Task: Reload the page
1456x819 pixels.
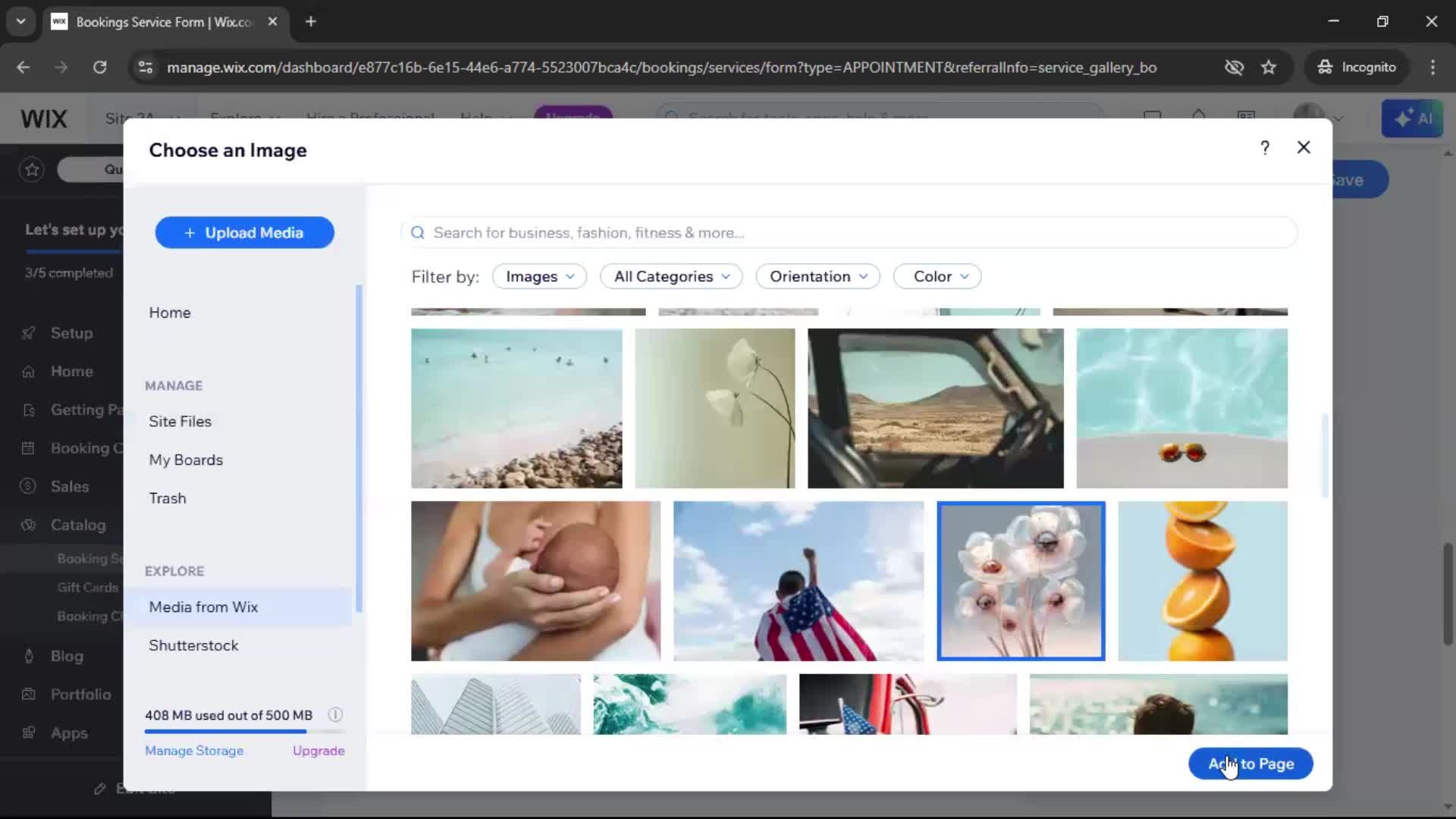Action: coord(99,67)
